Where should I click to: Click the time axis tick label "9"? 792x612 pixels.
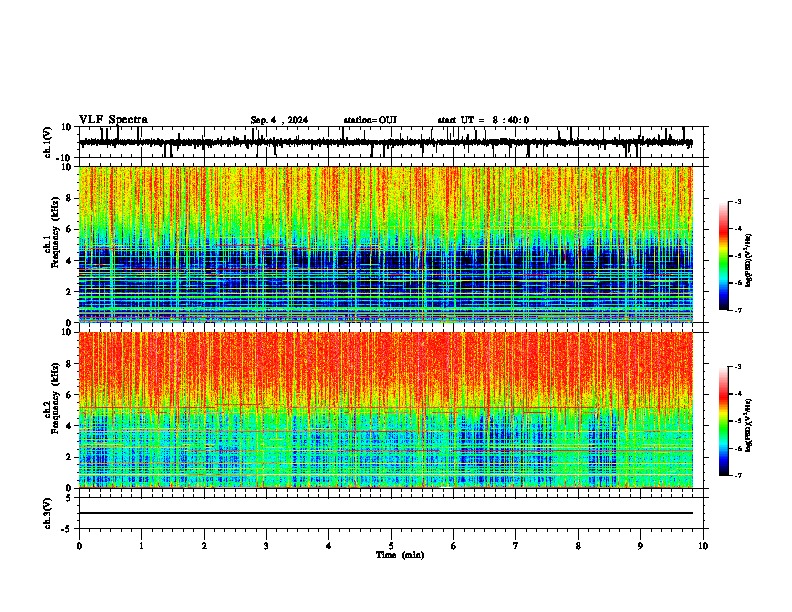(640, 546)
